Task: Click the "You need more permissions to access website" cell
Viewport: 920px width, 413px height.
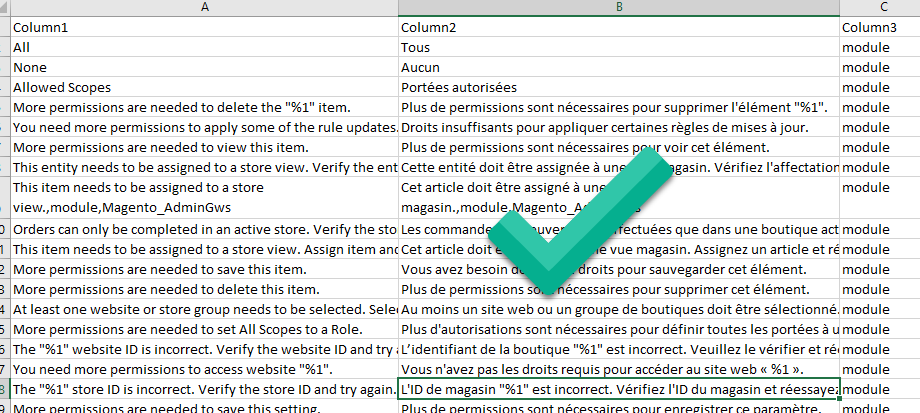Action: tap(204, 369)
